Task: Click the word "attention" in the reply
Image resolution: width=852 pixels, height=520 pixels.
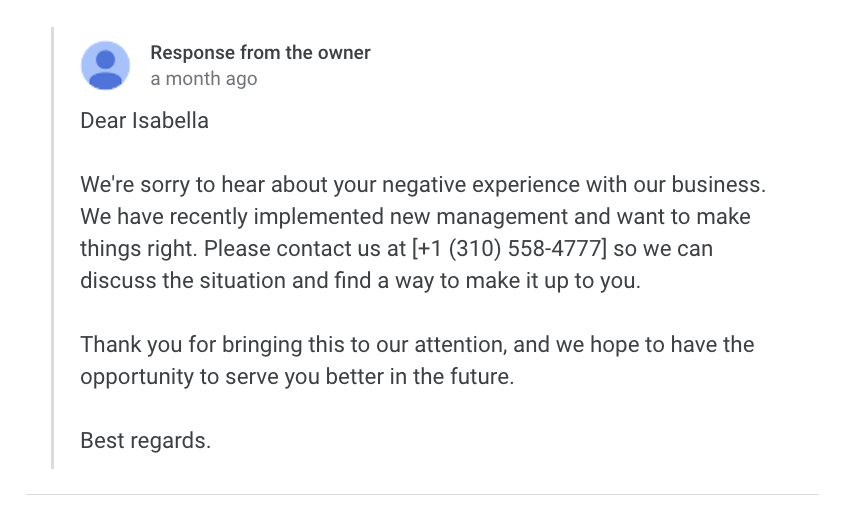Action: point(534,345)
